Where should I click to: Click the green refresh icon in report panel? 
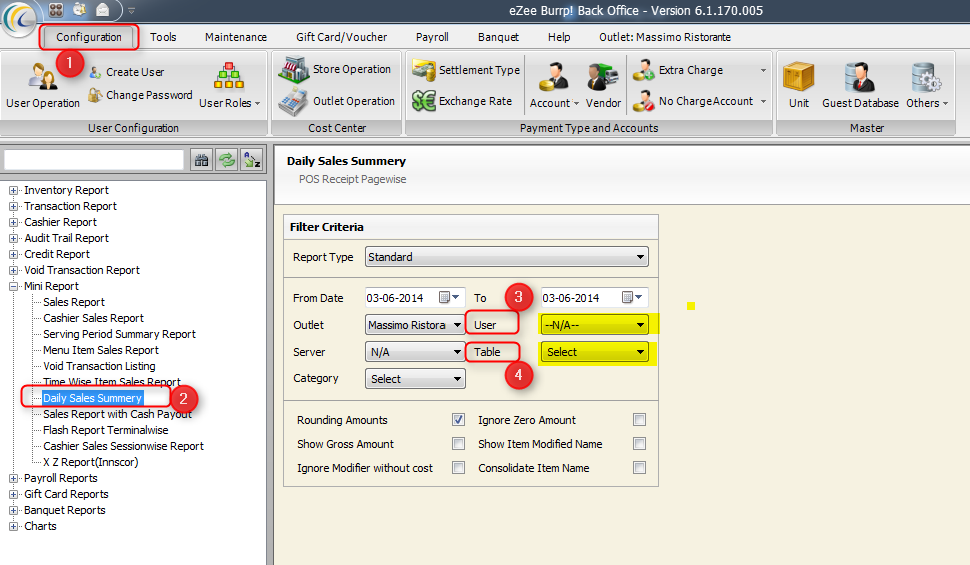coord(227,160)
